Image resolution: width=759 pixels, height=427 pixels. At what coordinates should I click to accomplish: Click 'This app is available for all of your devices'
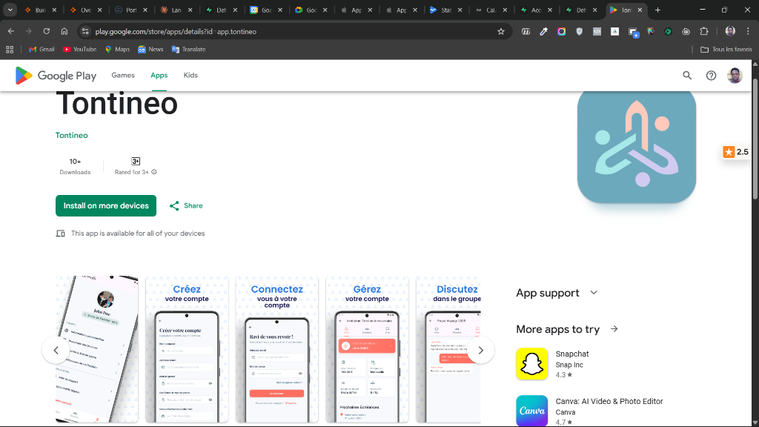point(138,233)
